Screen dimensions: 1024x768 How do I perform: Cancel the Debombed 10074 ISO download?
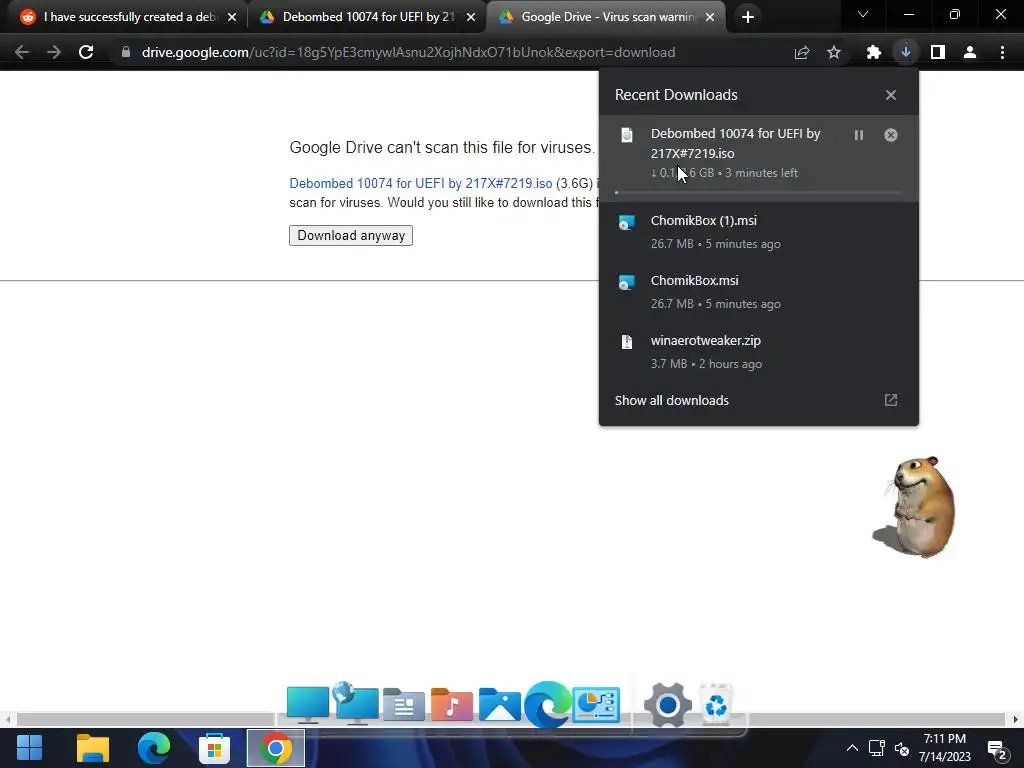(891, 135)
